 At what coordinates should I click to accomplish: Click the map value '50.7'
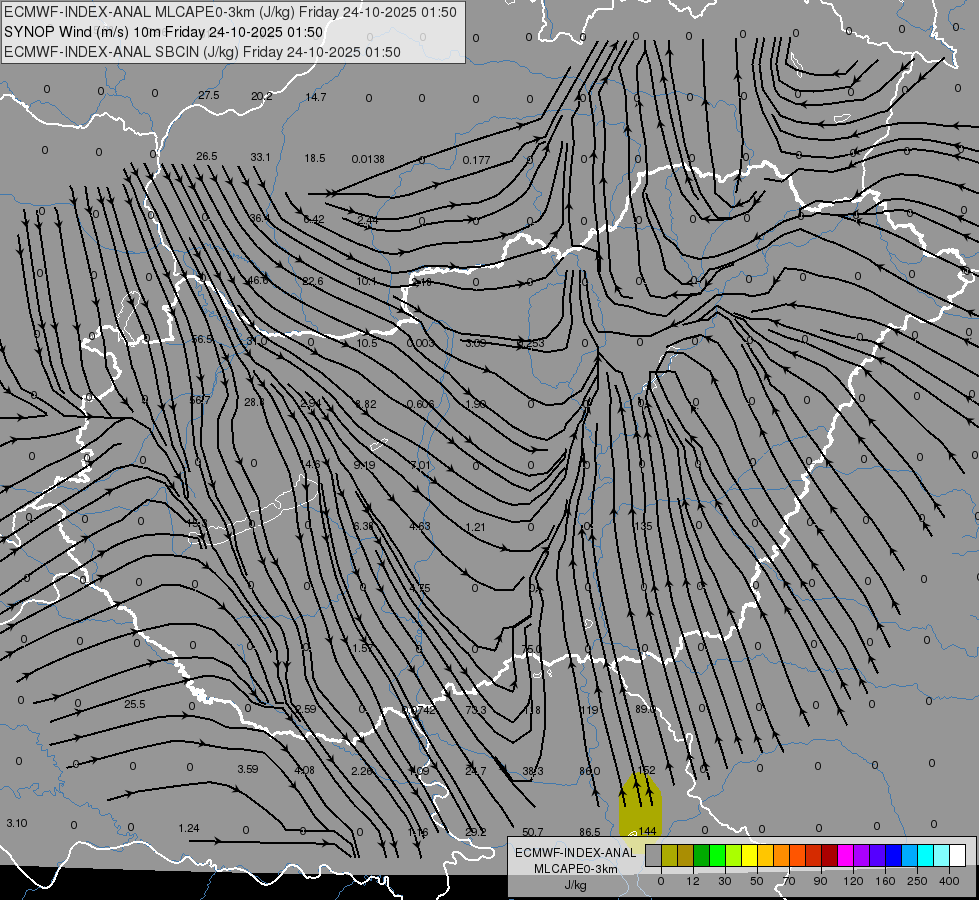(532, 832)
